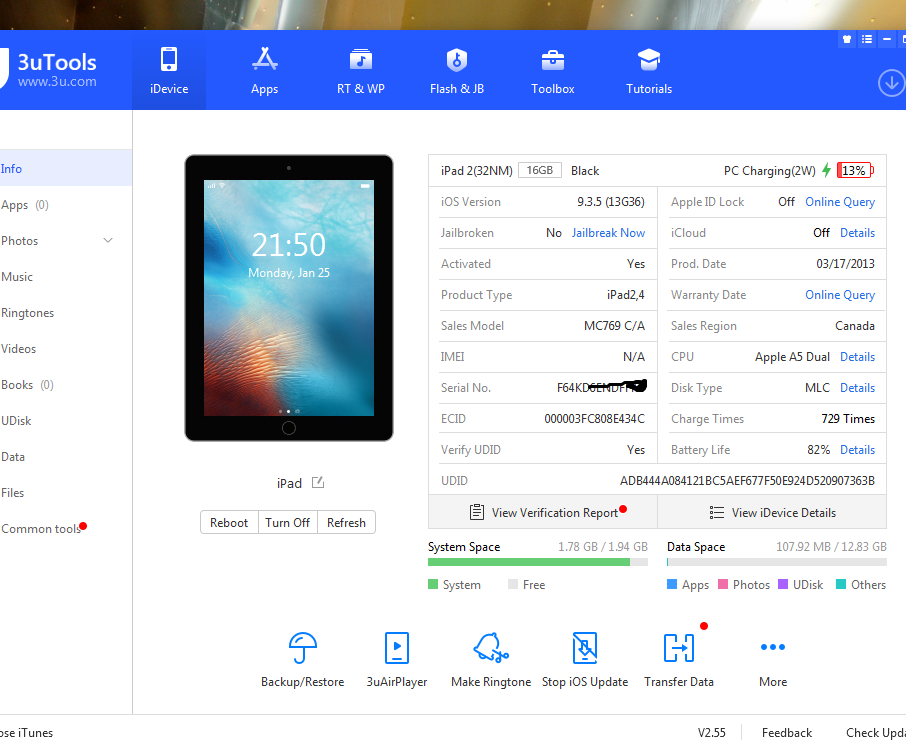Screen dimensions: 906x740
Task: Click the Jailbreak Now link
Action: click(608, 233)
